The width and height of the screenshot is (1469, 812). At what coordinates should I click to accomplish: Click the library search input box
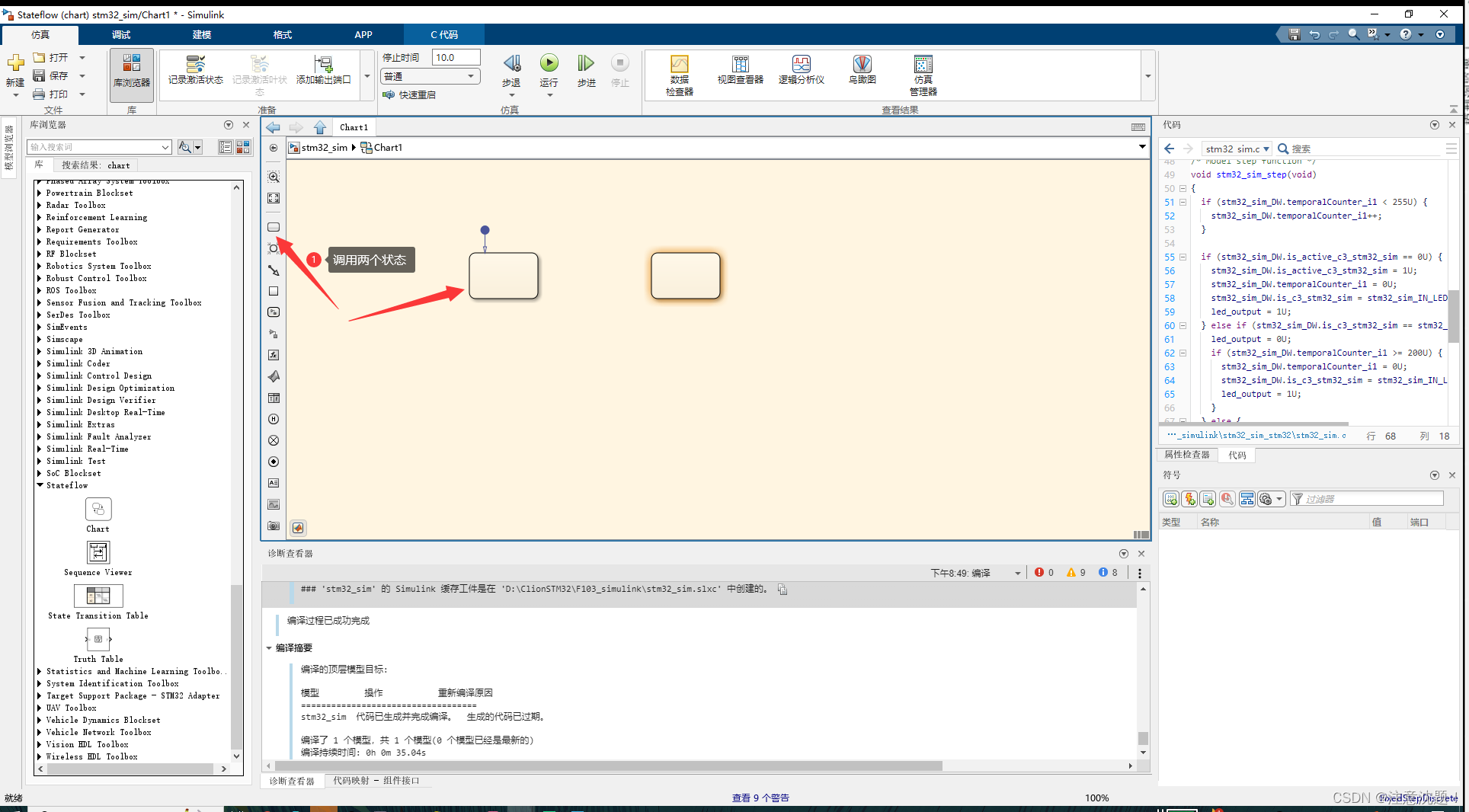point(99,147)
